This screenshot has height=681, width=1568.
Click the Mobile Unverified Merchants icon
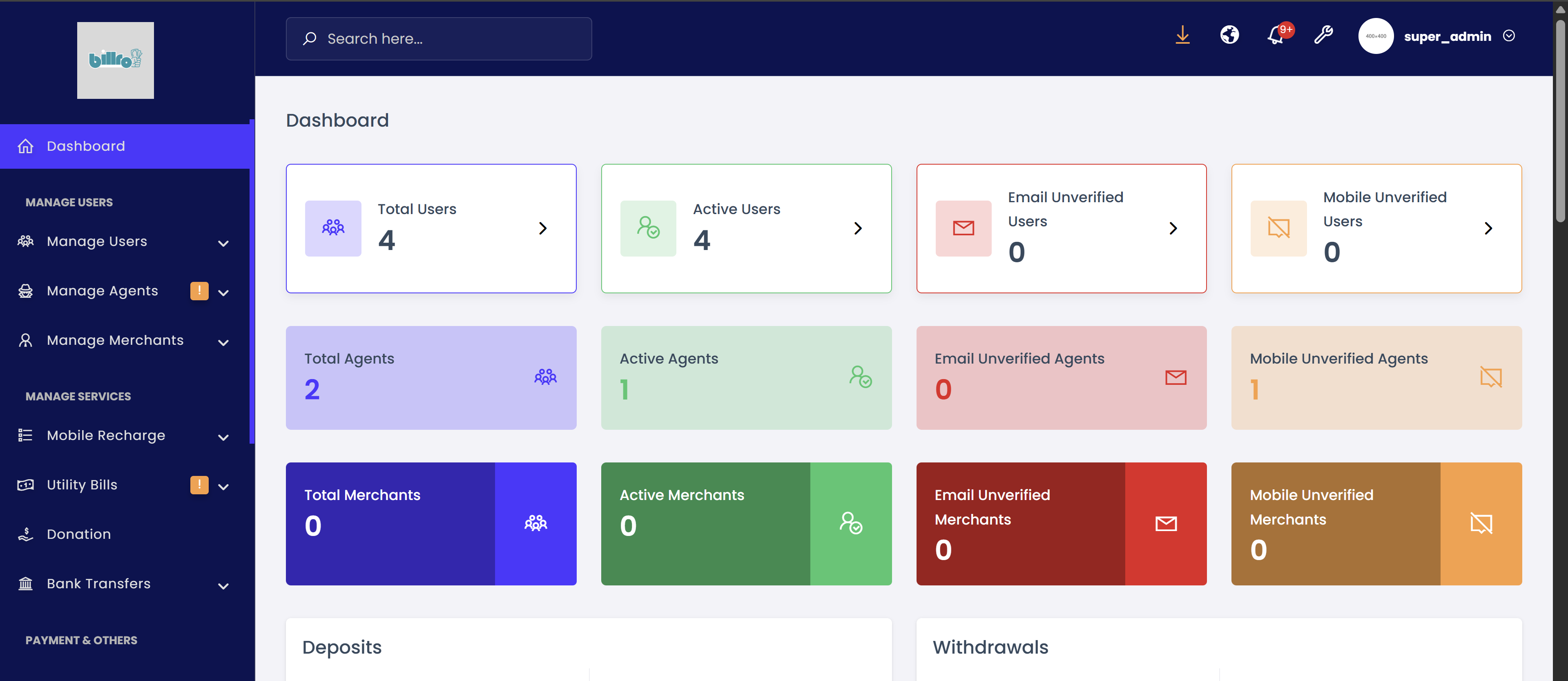[x=1480, y=523]
